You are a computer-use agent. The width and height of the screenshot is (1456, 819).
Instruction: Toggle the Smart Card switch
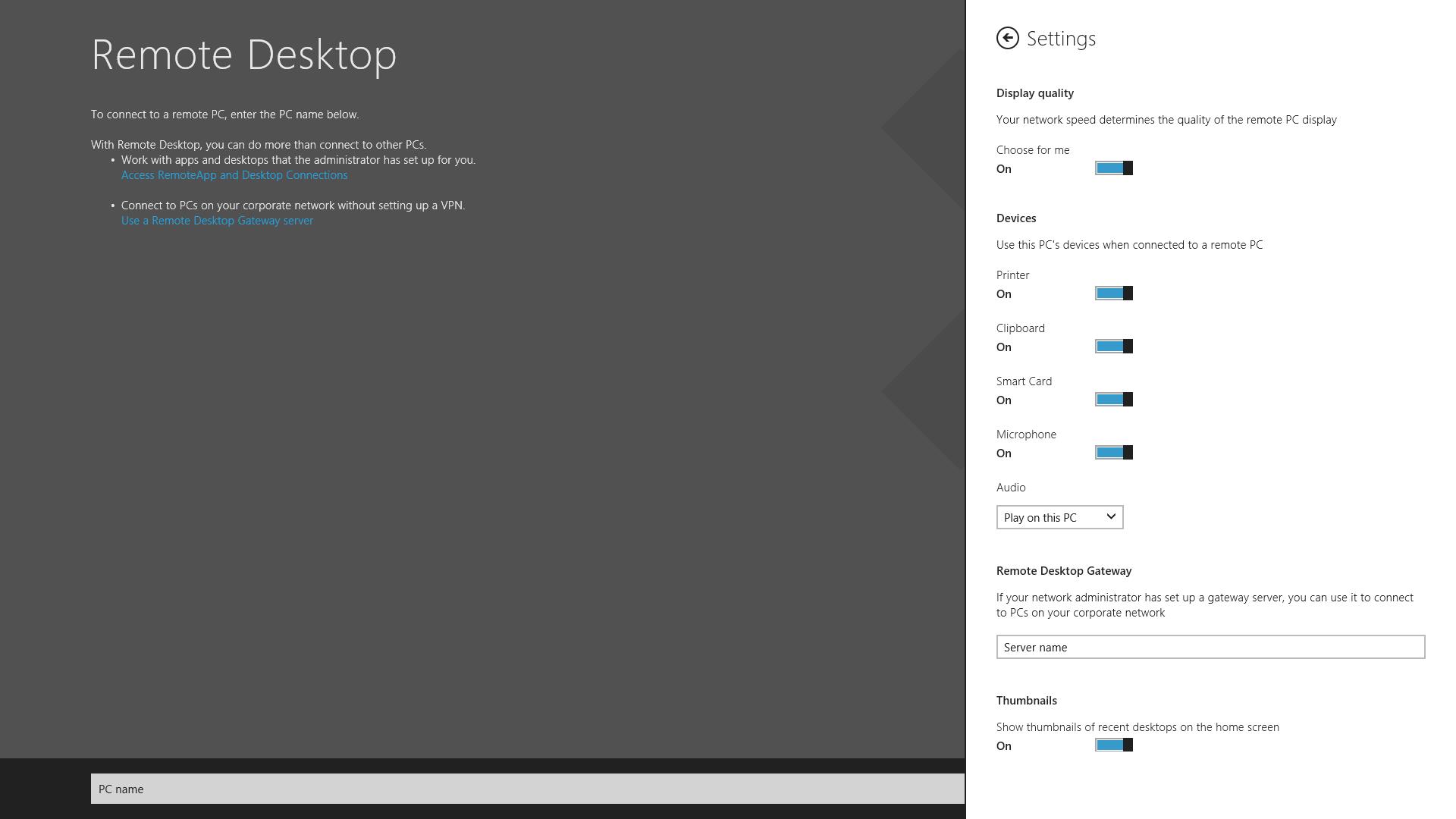[x=1113, y=400]
